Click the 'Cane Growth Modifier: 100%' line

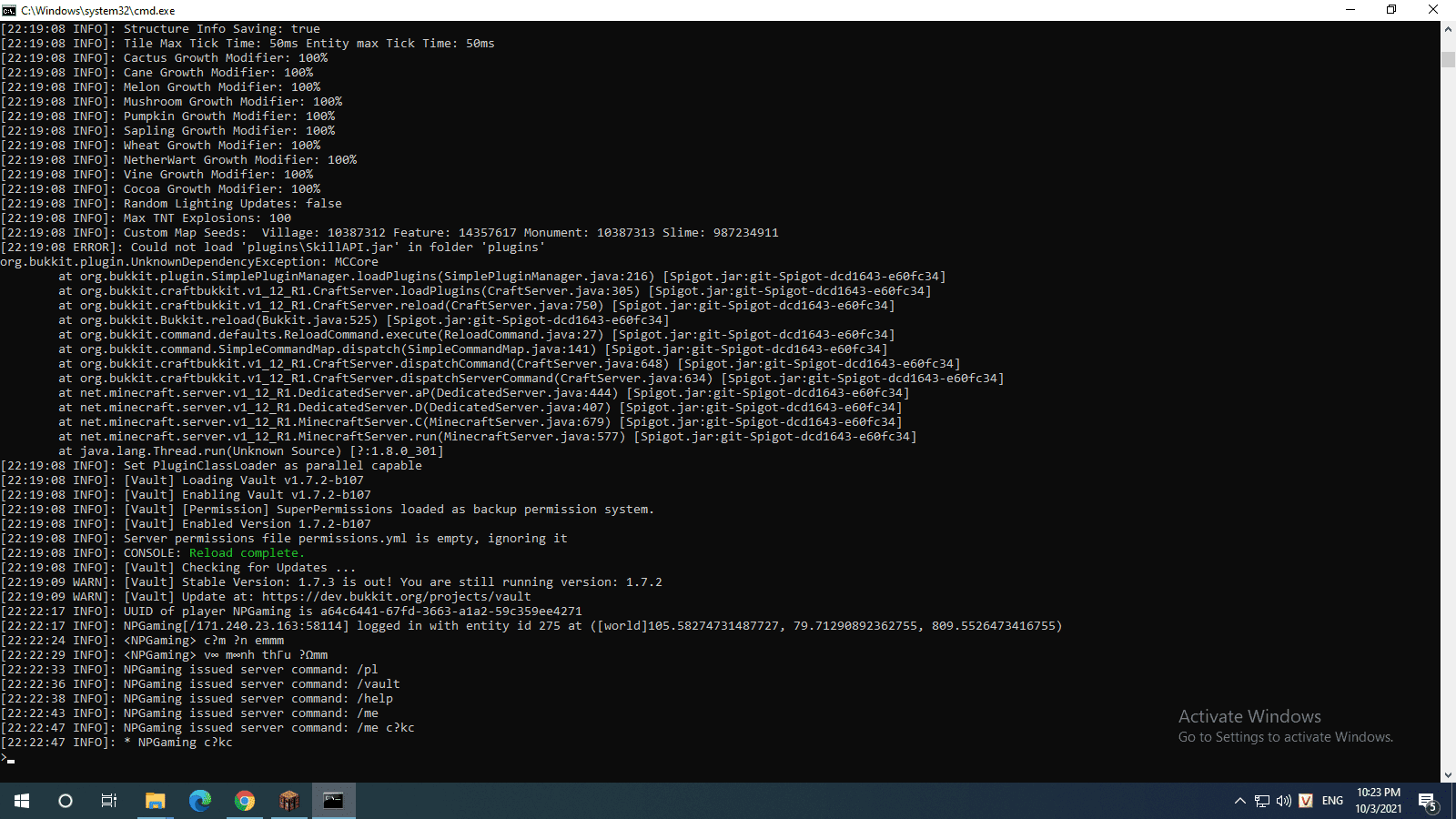[157, 73]
